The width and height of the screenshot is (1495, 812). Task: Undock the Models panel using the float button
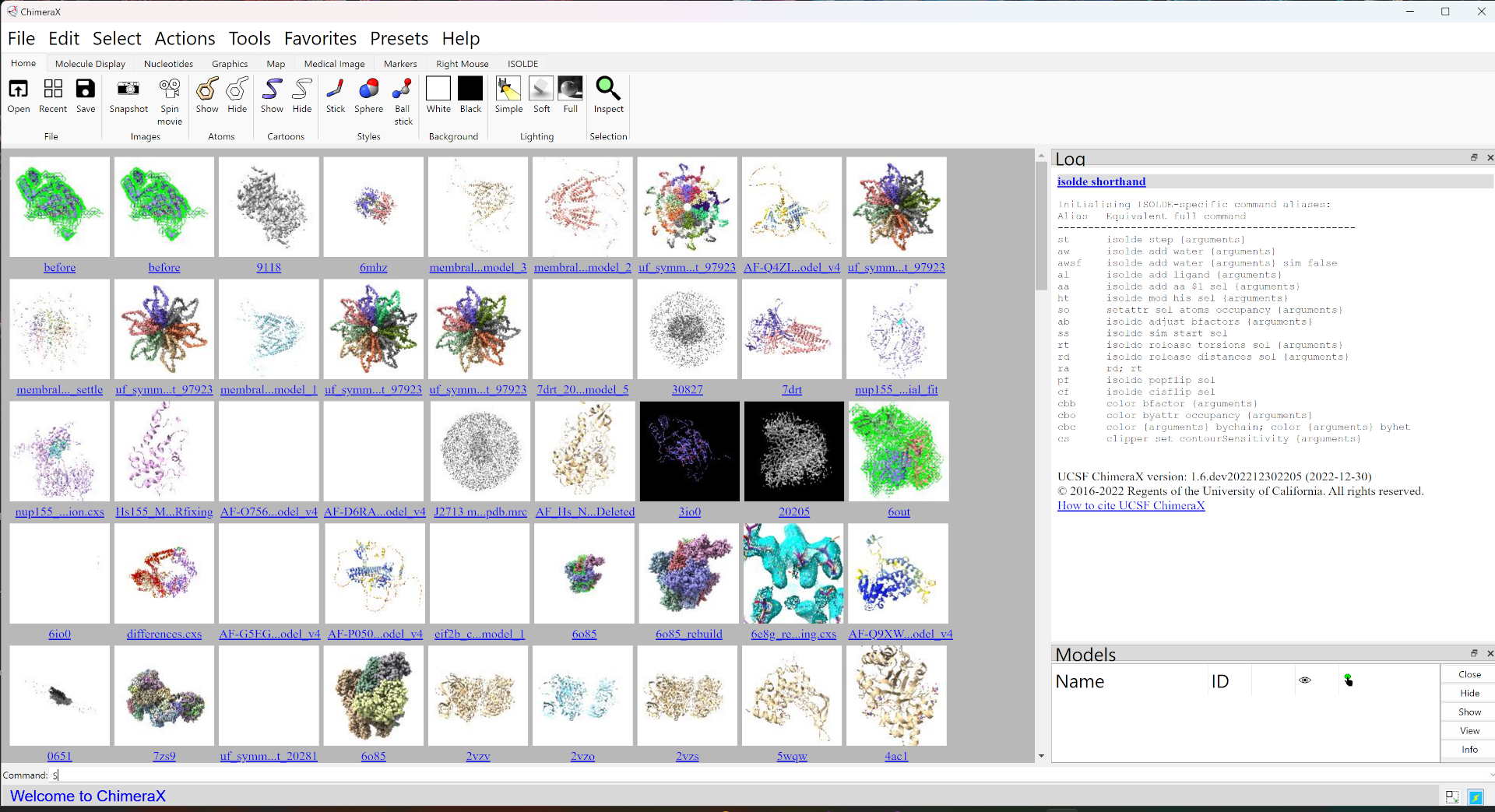coord(1474,653)
